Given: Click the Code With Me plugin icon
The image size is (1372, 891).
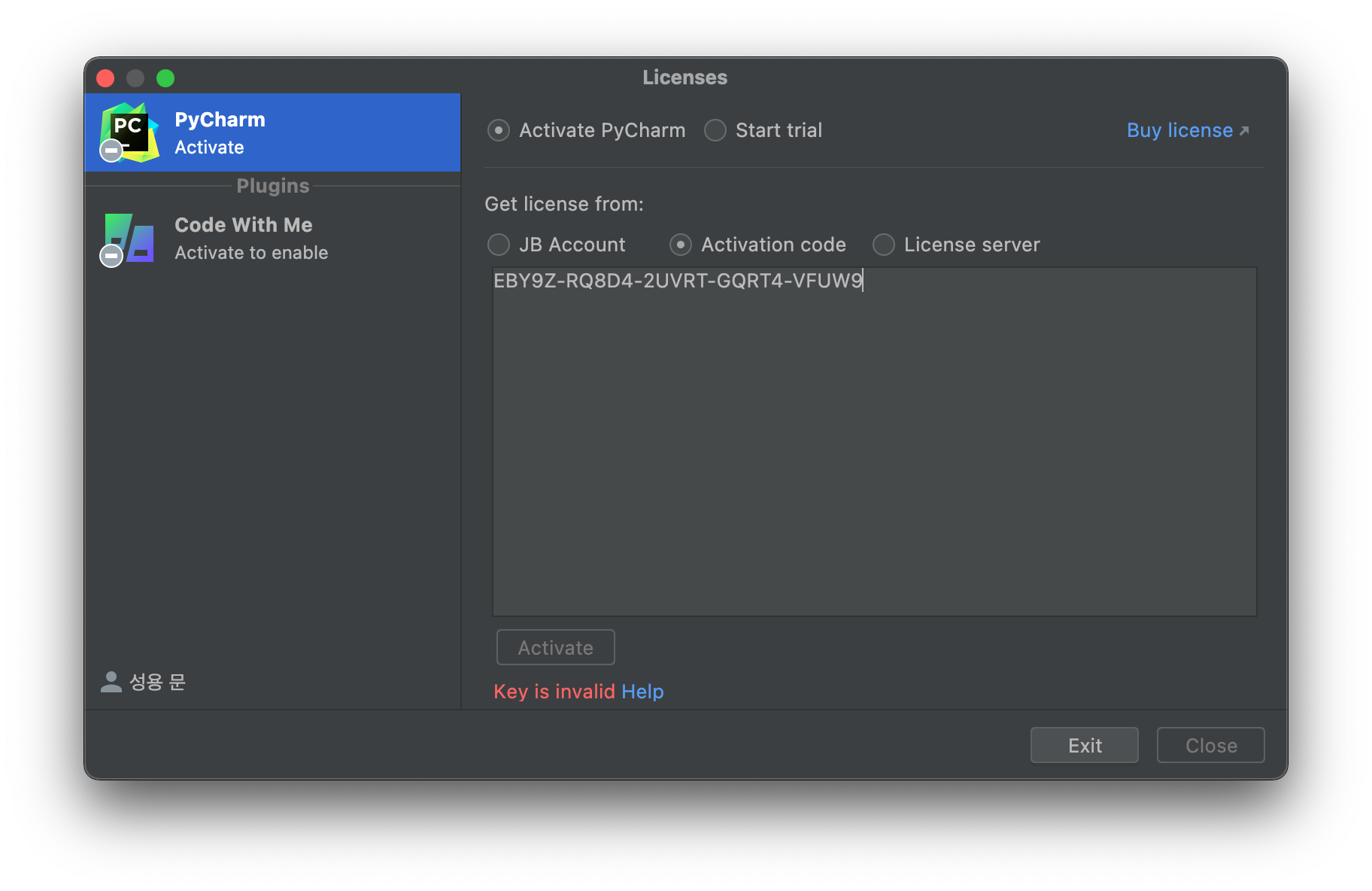Looking at the screenshot, I should point(128,239).
